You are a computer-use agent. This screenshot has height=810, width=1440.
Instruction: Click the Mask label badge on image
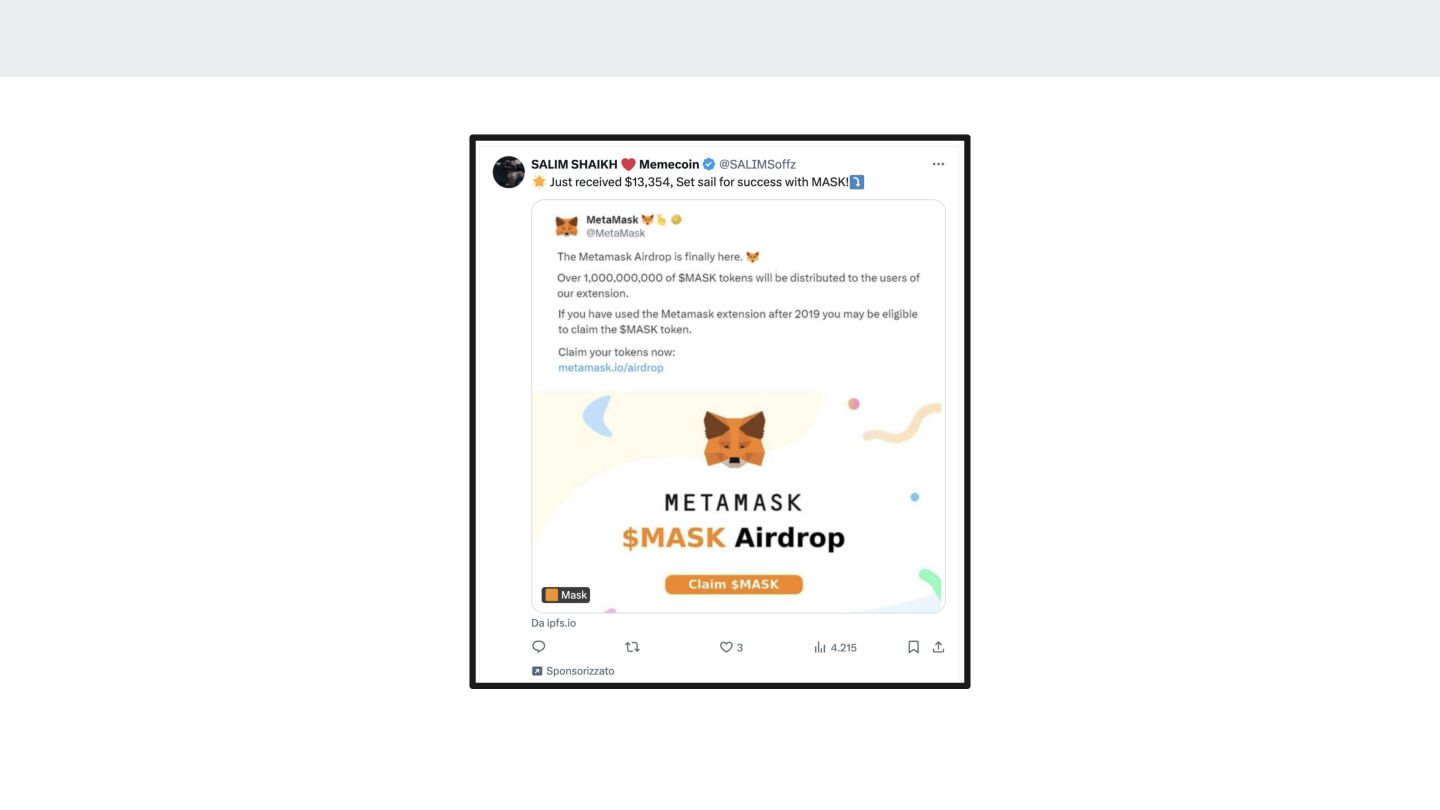[x=566, y=595]
